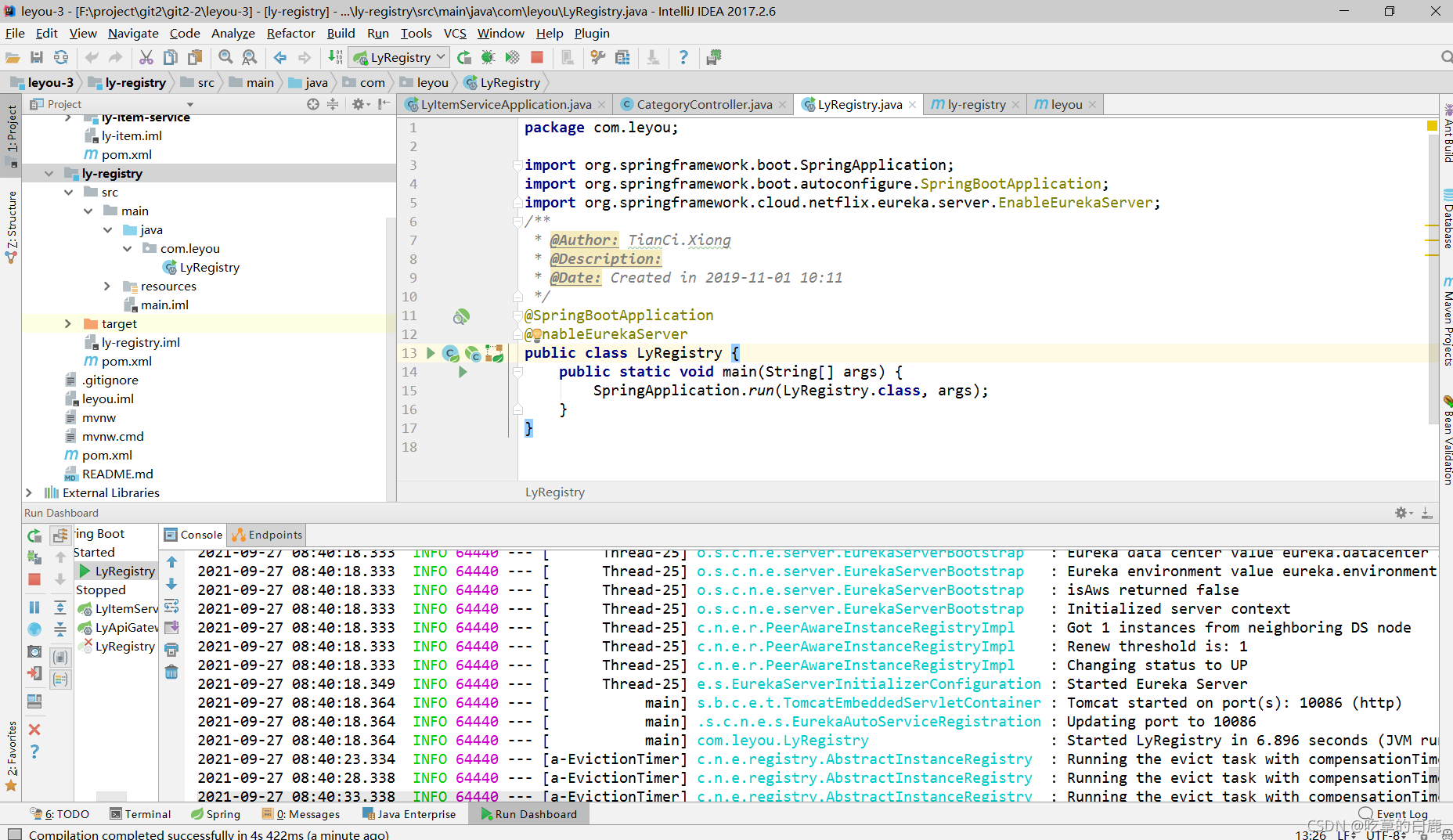The image size is (1453, 840).
Task: Open the 6: TODO tool window
Action: [60, 814]
